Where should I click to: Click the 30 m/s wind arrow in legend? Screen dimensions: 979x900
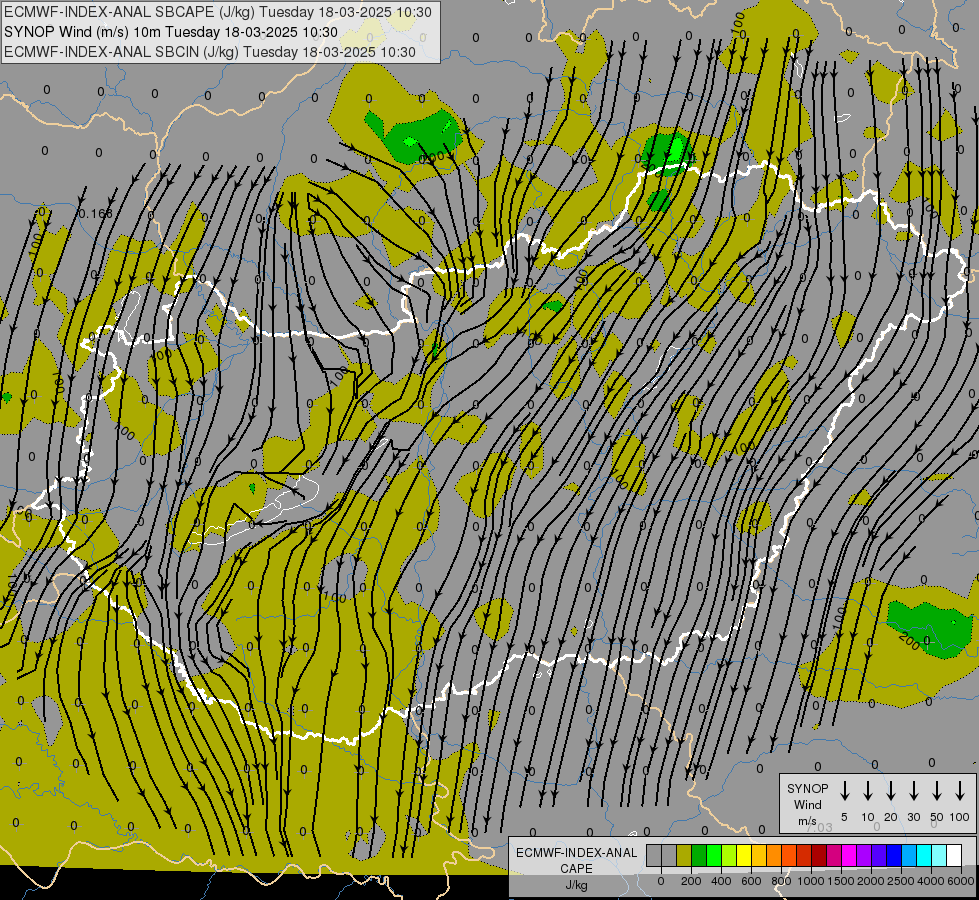[913, 790]
